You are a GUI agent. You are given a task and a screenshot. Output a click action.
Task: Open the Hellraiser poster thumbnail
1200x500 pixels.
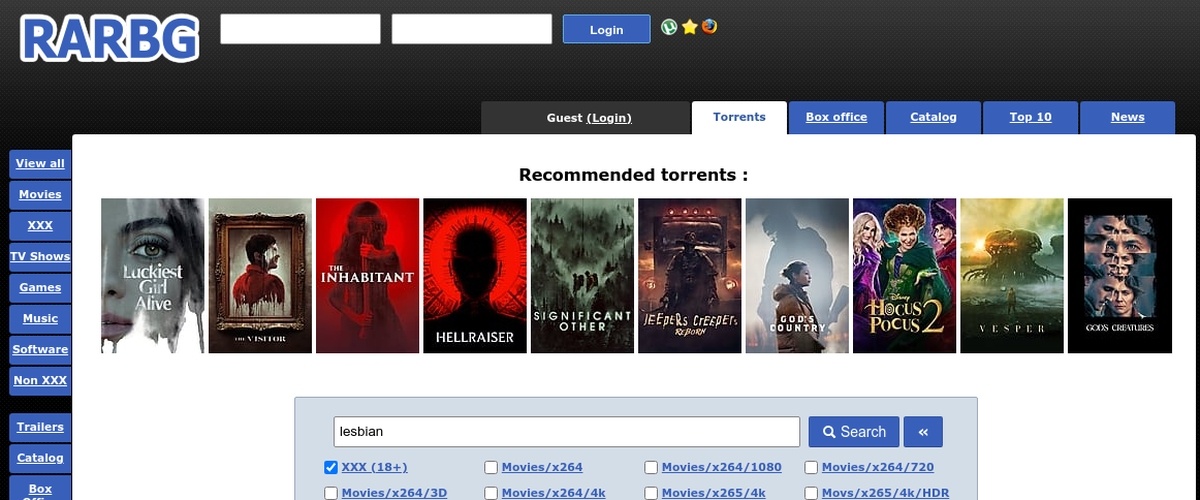(474, 276)
